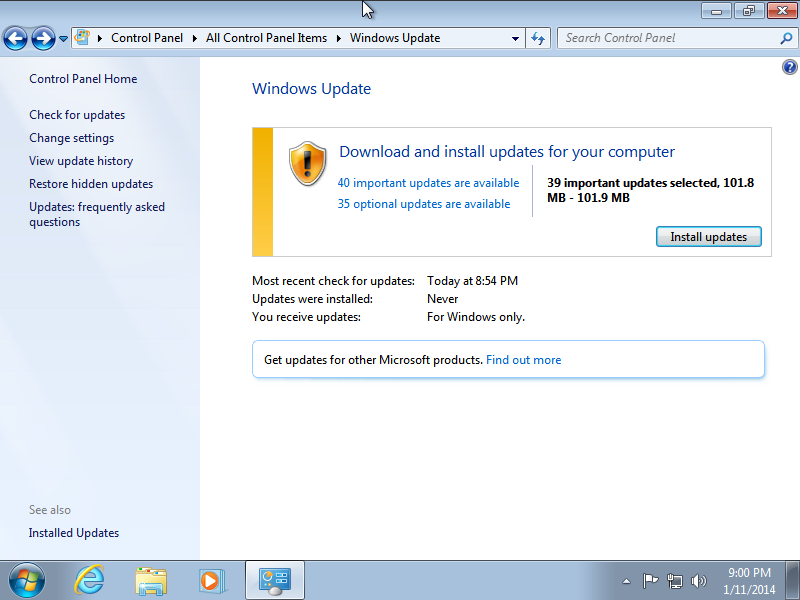This screenshot has width=800, height=600.
Task: Close the Windows Update window
Action: click(782, 11)
